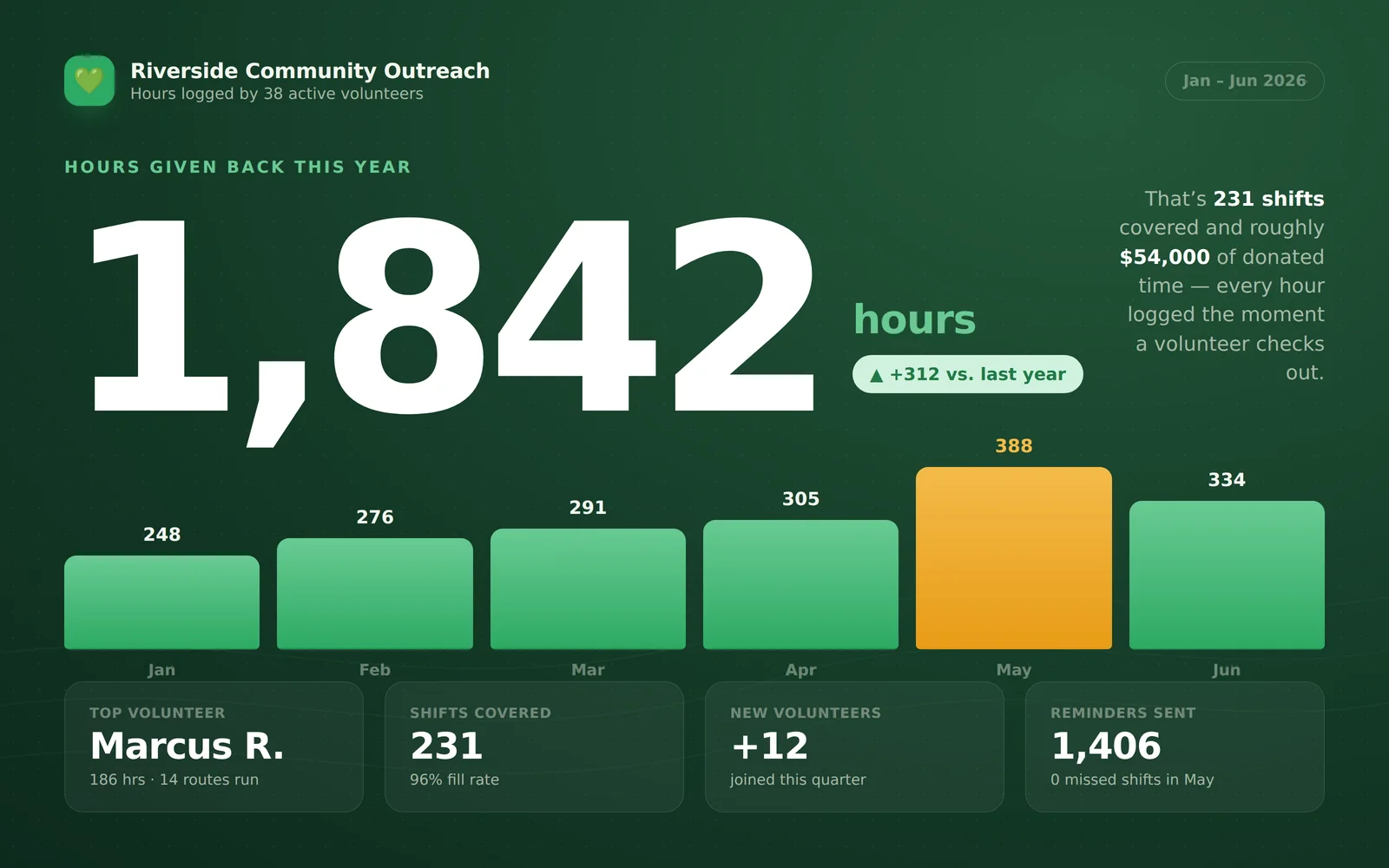Open the Shifts Covered 231 card
Screen dimensions: 1389x868
(x=534, y=746)
